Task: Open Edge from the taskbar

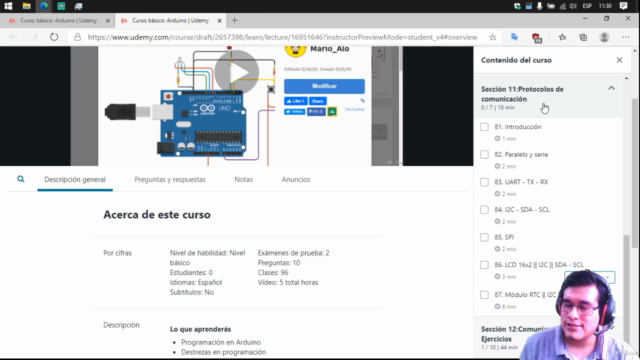Action: coord(44,6)
